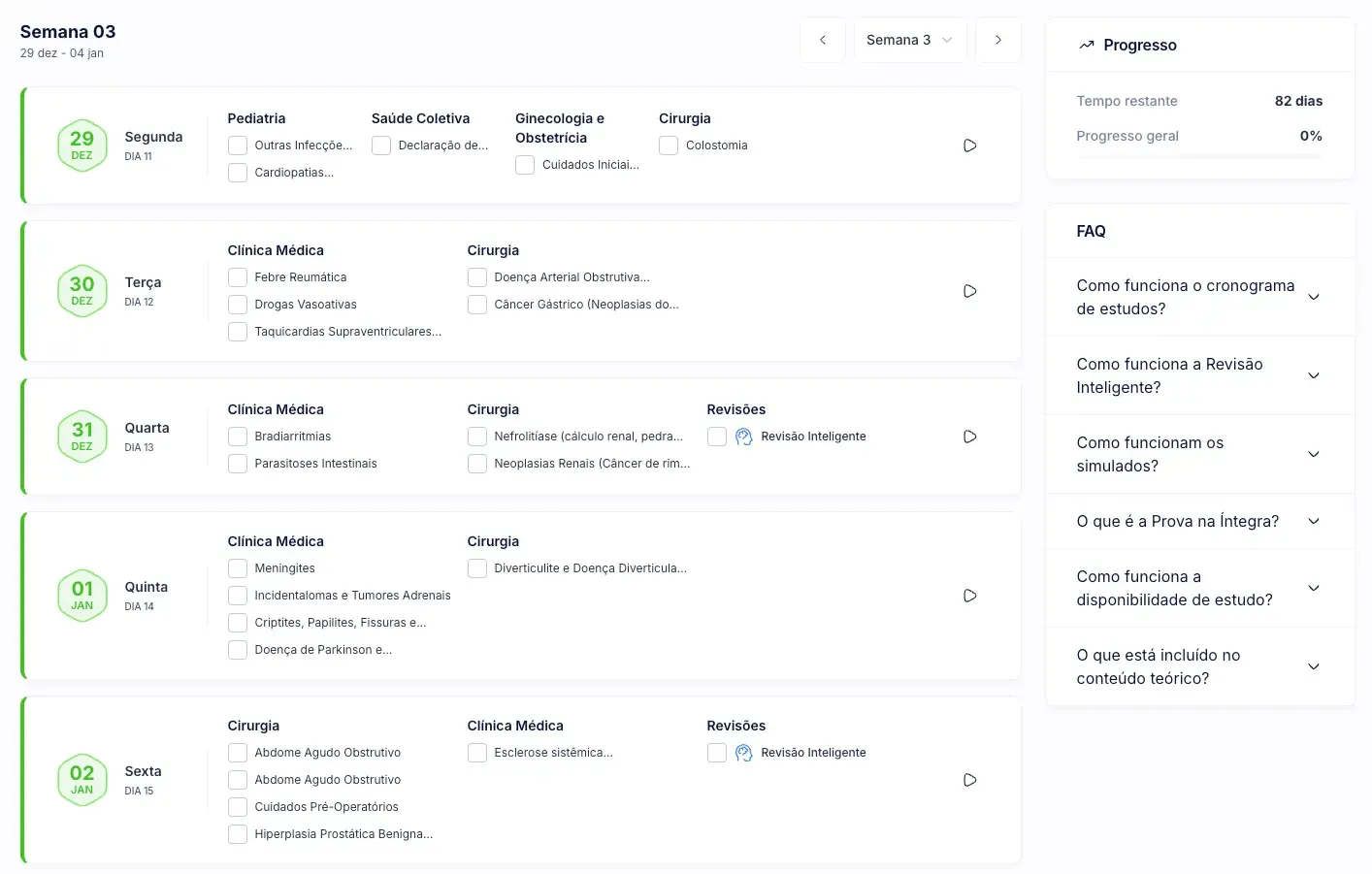Image resolution: width=1372 pixels, height=874 pixels.
Task: Check the Febre Reumática checkbox
Action: (x=237, y=276)
